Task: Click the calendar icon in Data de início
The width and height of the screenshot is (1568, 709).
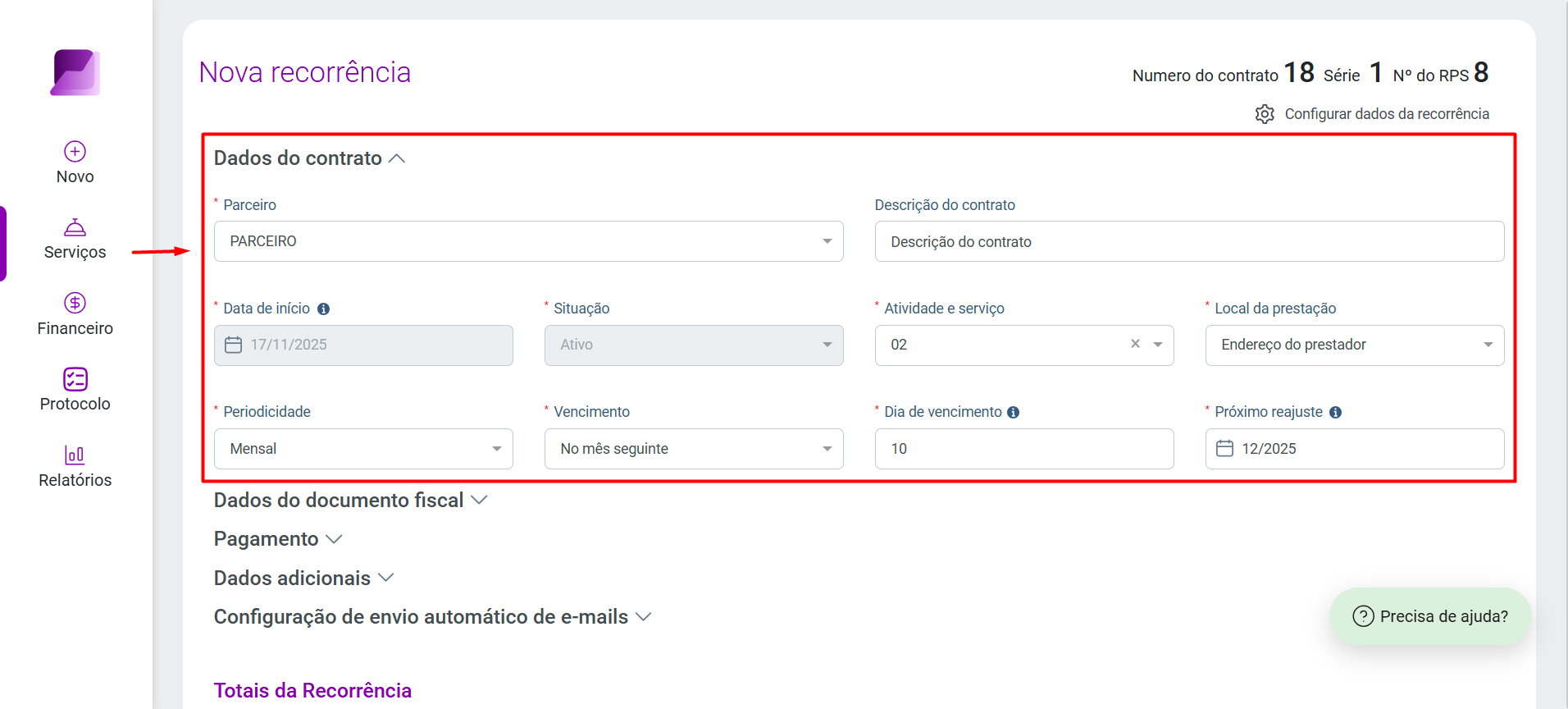Action: coord(234,345)
